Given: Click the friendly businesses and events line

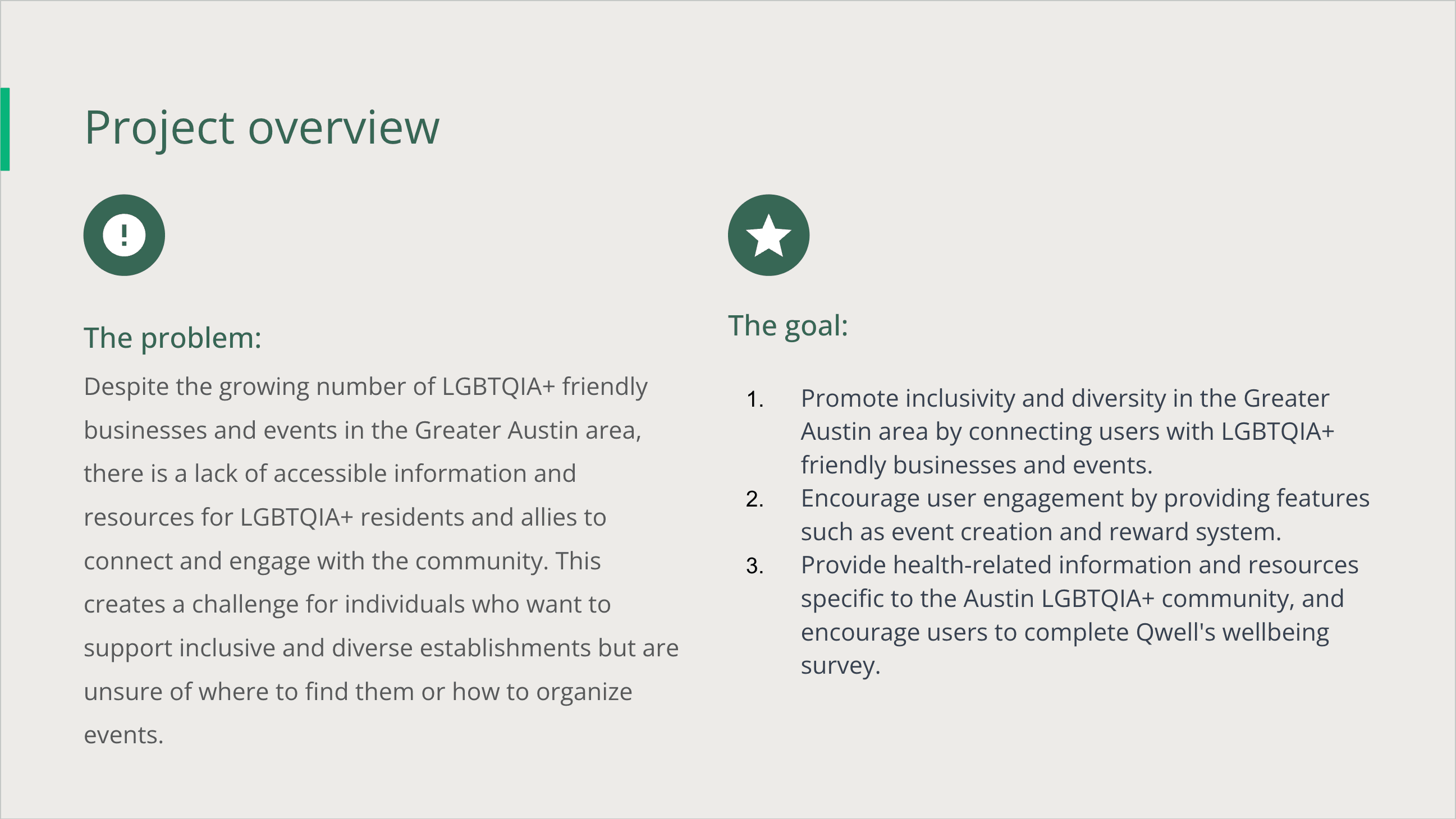Looking at the screenshot, I should [976, 465].
